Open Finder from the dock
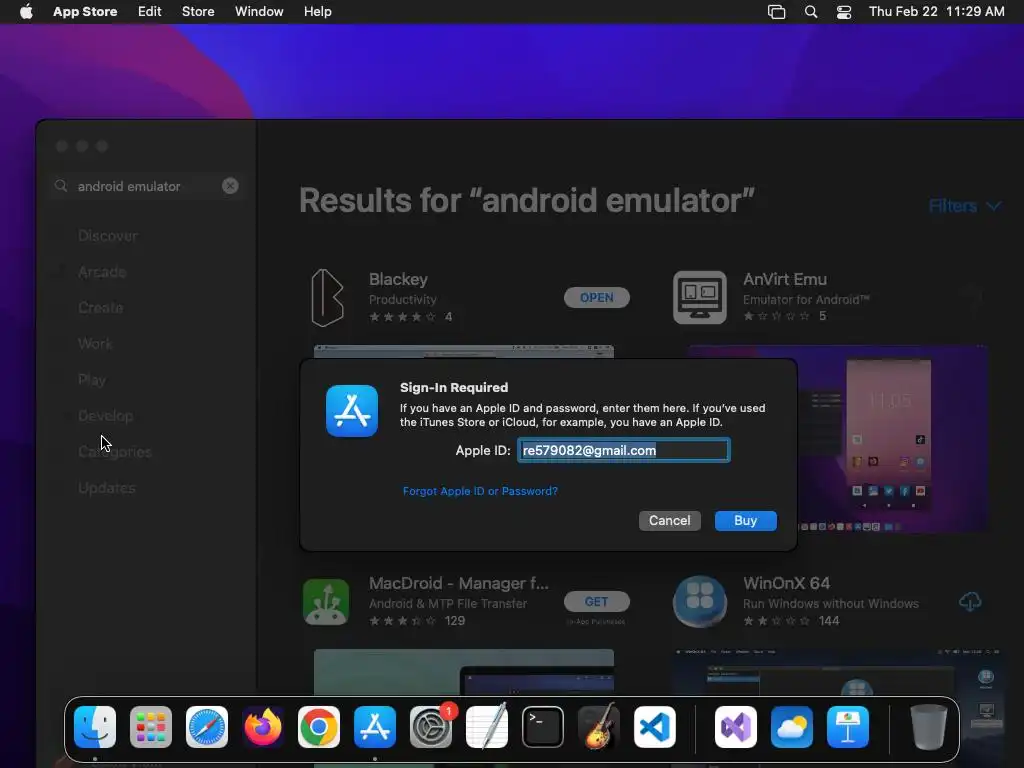Viewport: 1024px width, 768px height. click(x=95, y=727)
